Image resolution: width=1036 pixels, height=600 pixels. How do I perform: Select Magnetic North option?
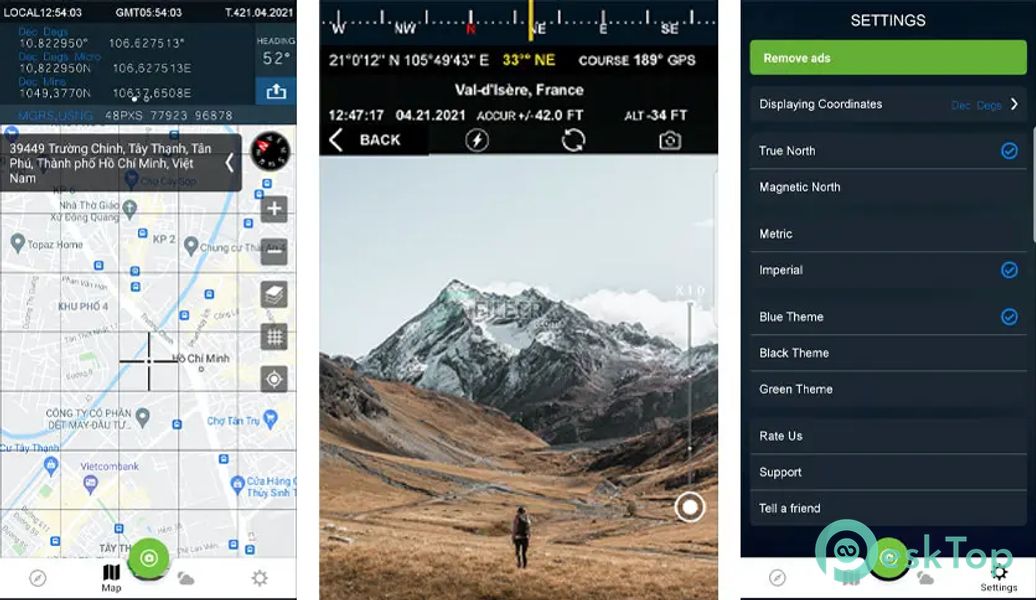click(888, 187)
